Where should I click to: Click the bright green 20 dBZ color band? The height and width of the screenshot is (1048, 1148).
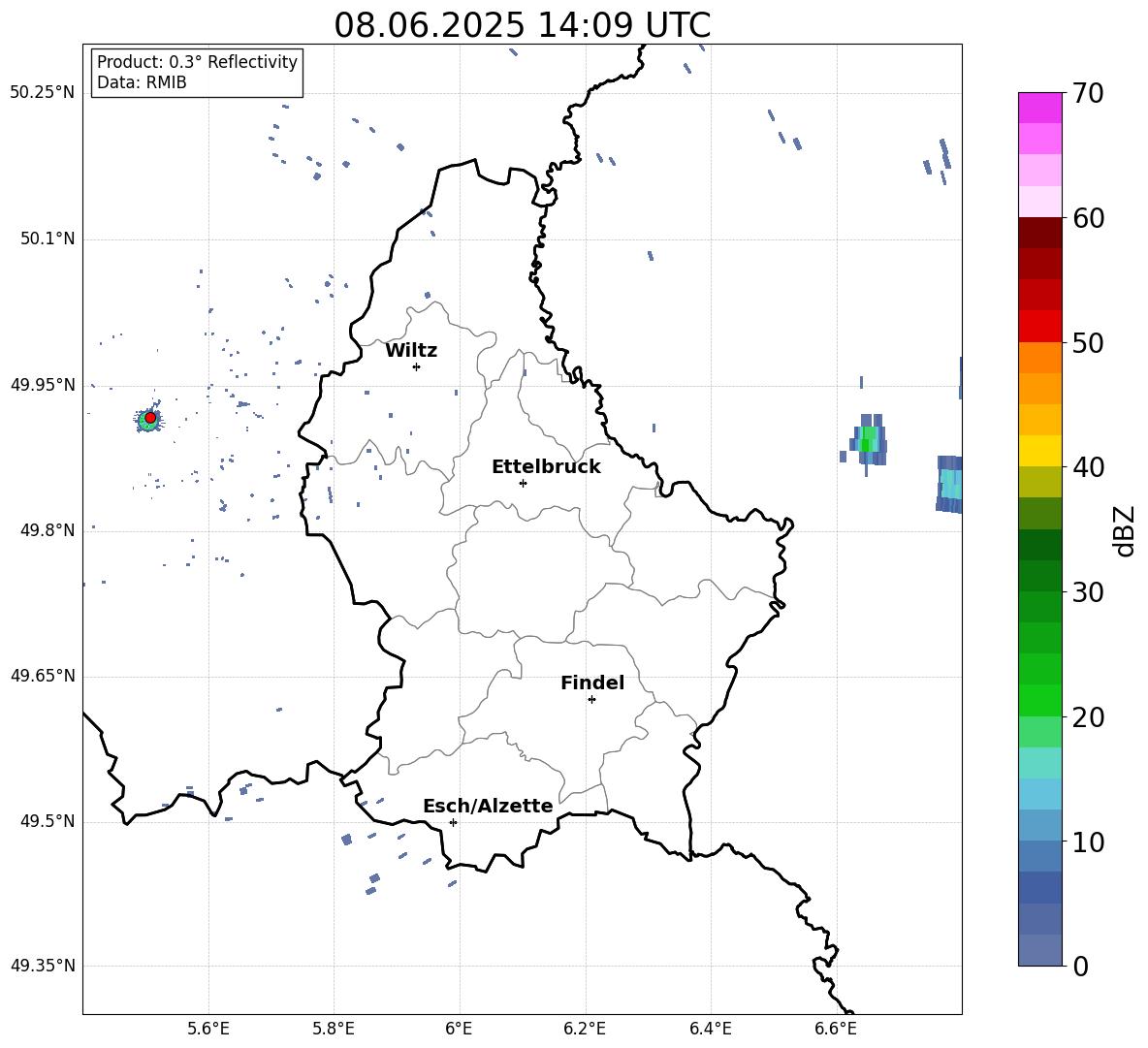pos(1040,700)
